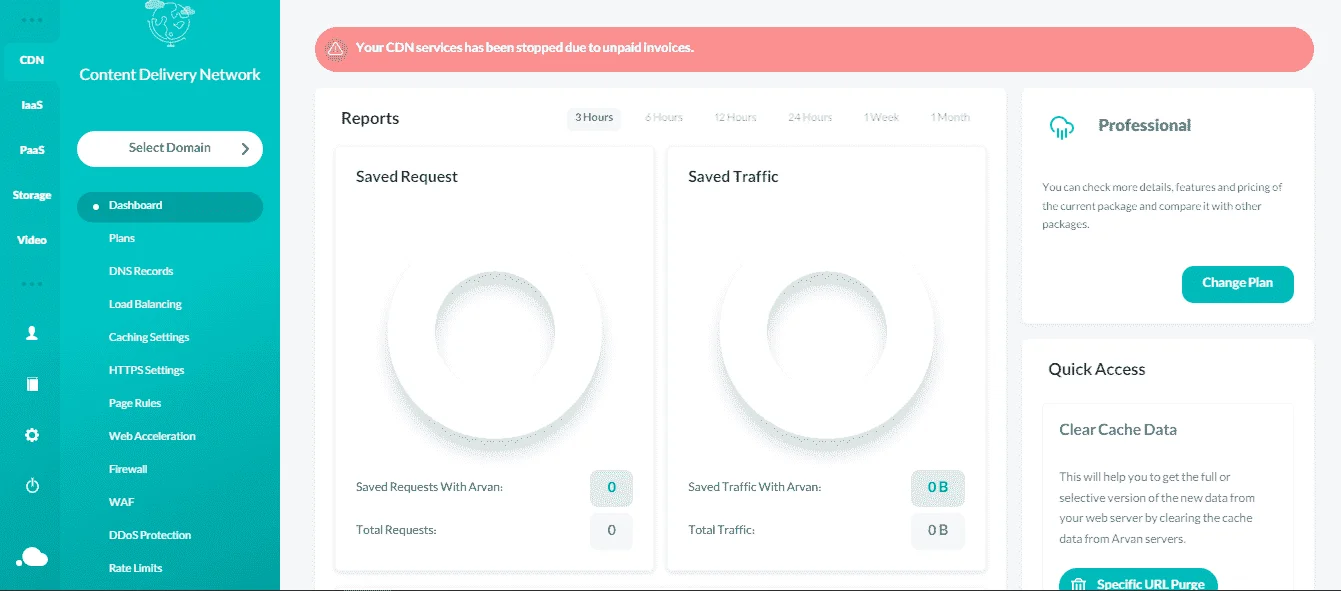
Task: Click the trash icon on Specific URL Purge
Action: [x=1079, y=585]
